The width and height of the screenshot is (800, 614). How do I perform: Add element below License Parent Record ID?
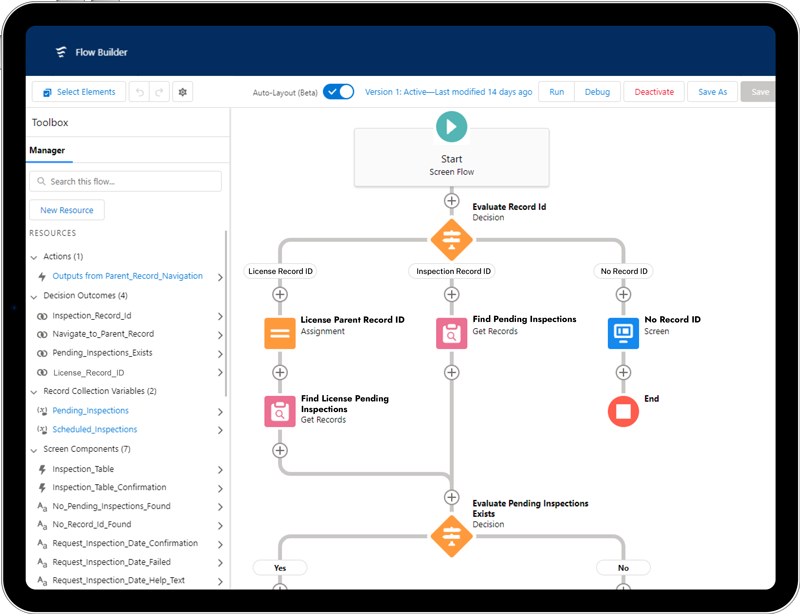point(280,373)
